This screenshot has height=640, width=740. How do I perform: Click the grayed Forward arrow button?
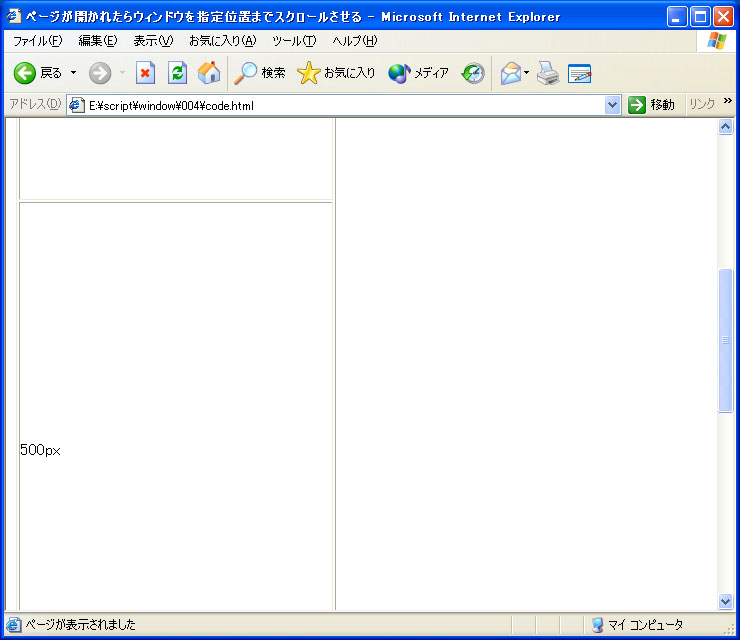click(100, 73)
